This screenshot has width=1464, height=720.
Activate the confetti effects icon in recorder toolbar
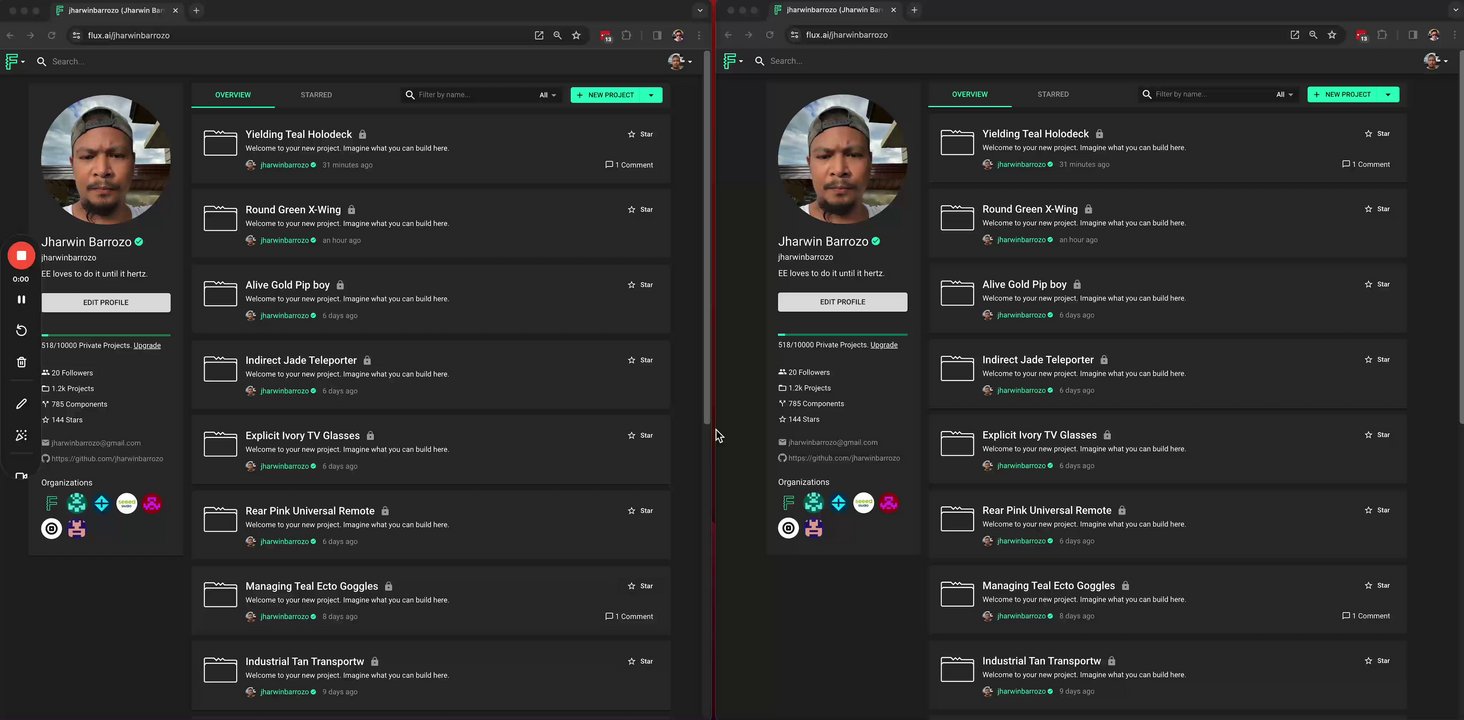(x=21, y=435)
